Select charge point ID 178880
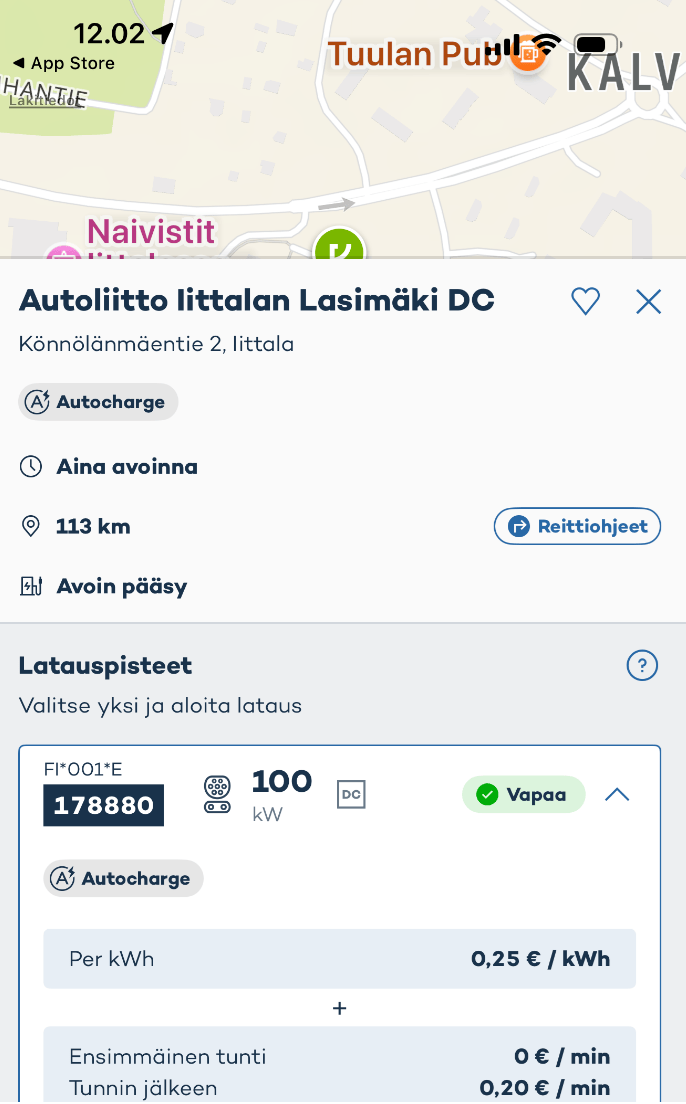The height and width of the screenshot is (1104, 686). [x=103, y=805]
